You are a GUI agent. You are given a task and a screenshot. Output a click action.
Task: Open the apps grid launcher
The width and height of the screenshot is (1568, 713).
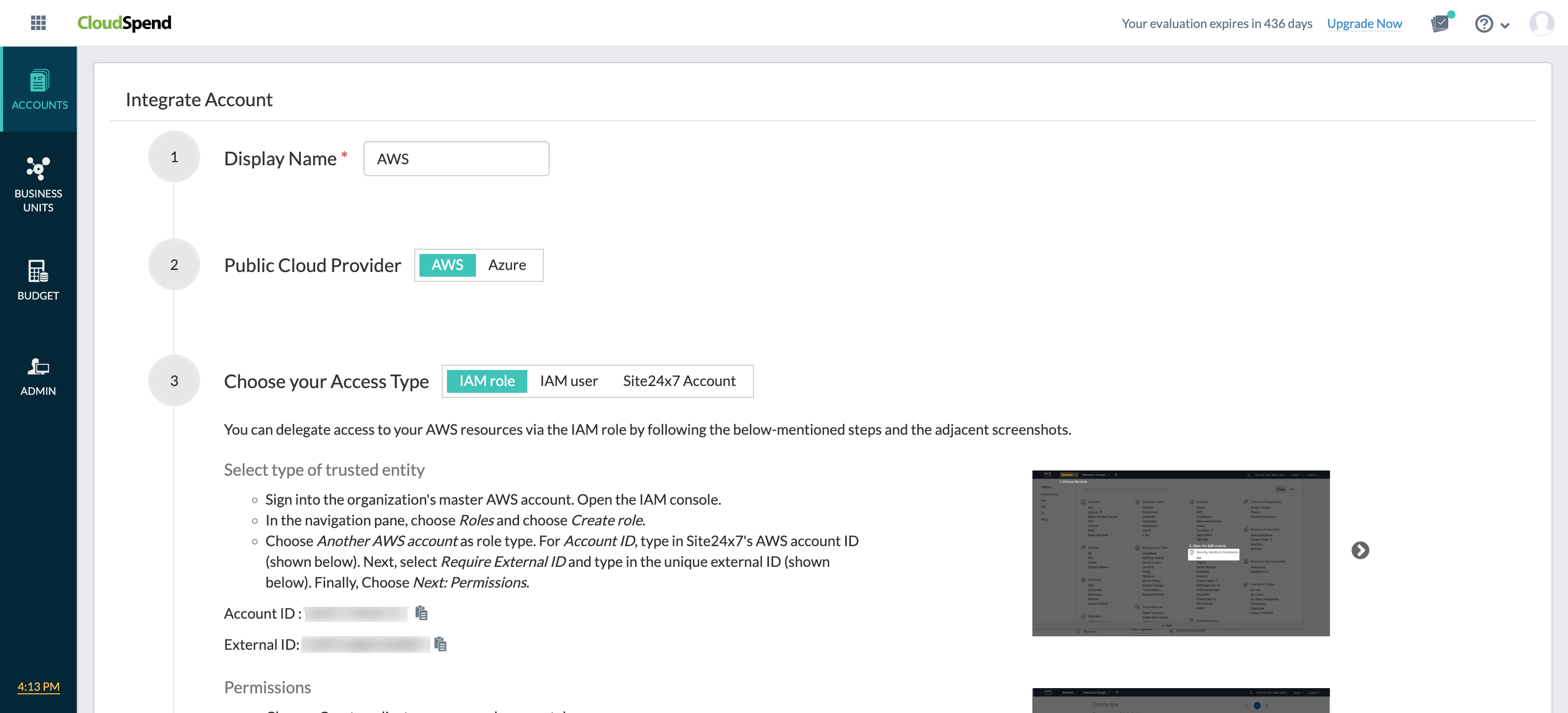tap(38, 23)
